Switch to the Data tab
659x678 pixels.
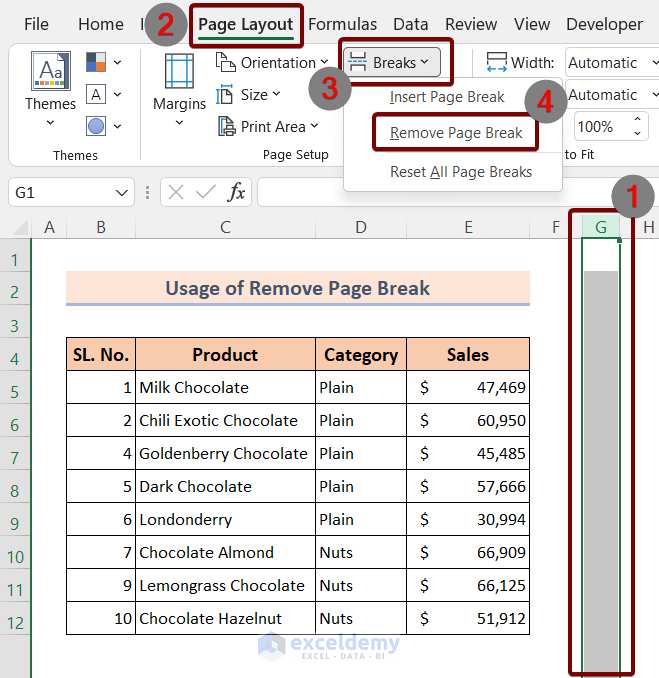pyautogui.click(x=410, y=24)
